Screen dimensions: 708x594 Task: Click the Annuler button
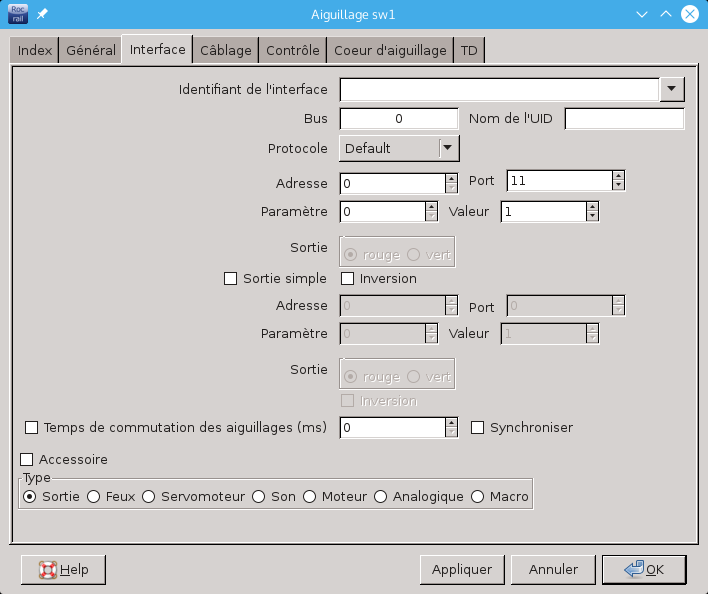coord(553,570)
